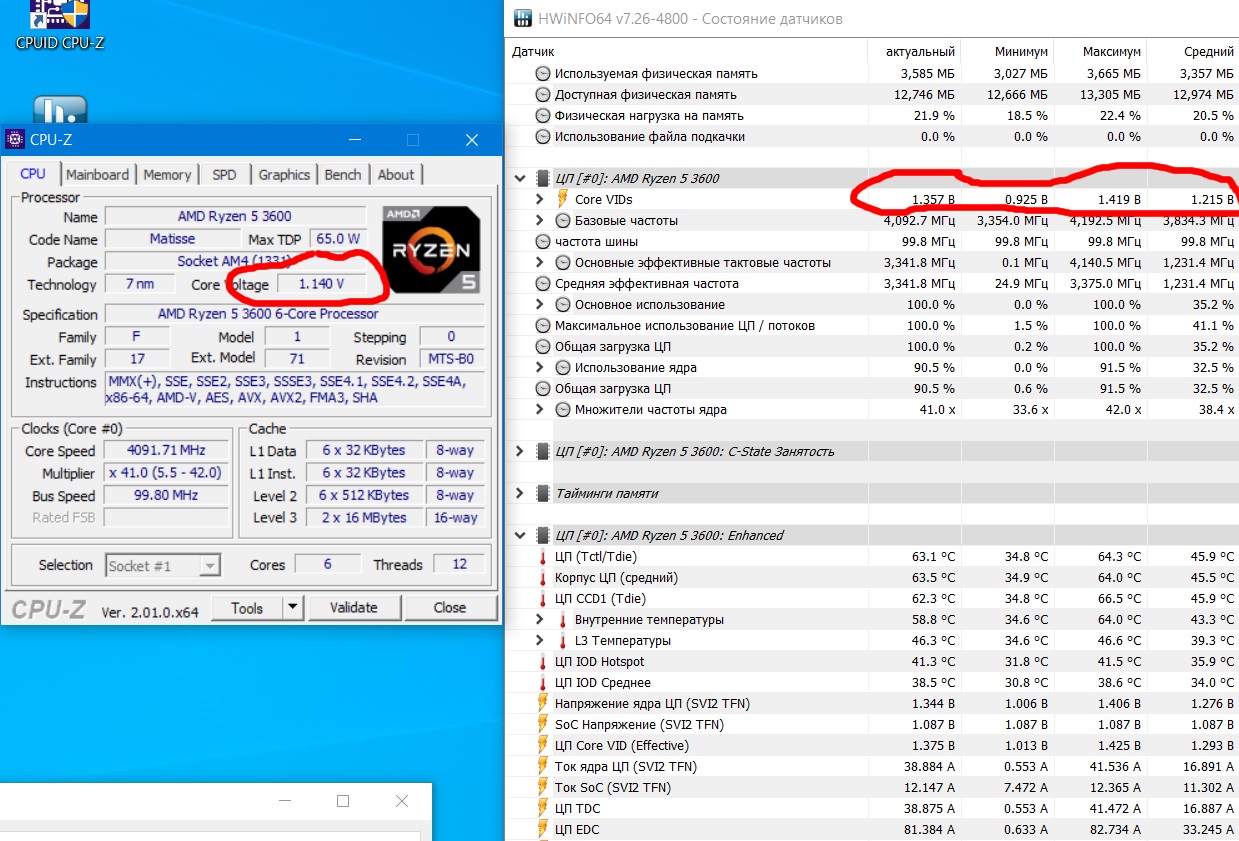Viewport: 1239px width, 841px height.
Task: Click the AMD Ryzen 5 logo image
Action: pyautogui.click(x=432, y=250)
